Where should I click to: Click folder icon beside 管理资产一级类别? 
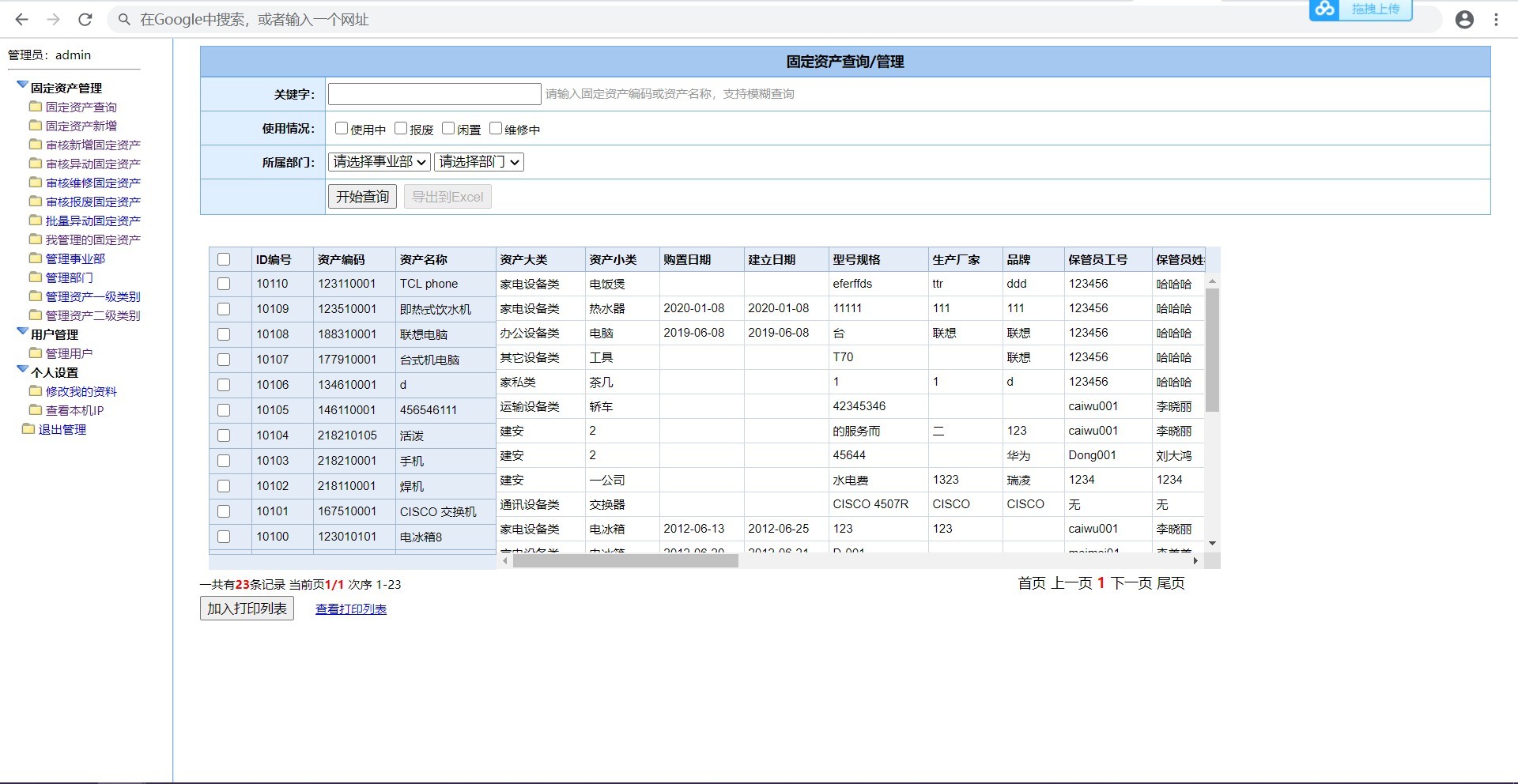pos(36,296)
